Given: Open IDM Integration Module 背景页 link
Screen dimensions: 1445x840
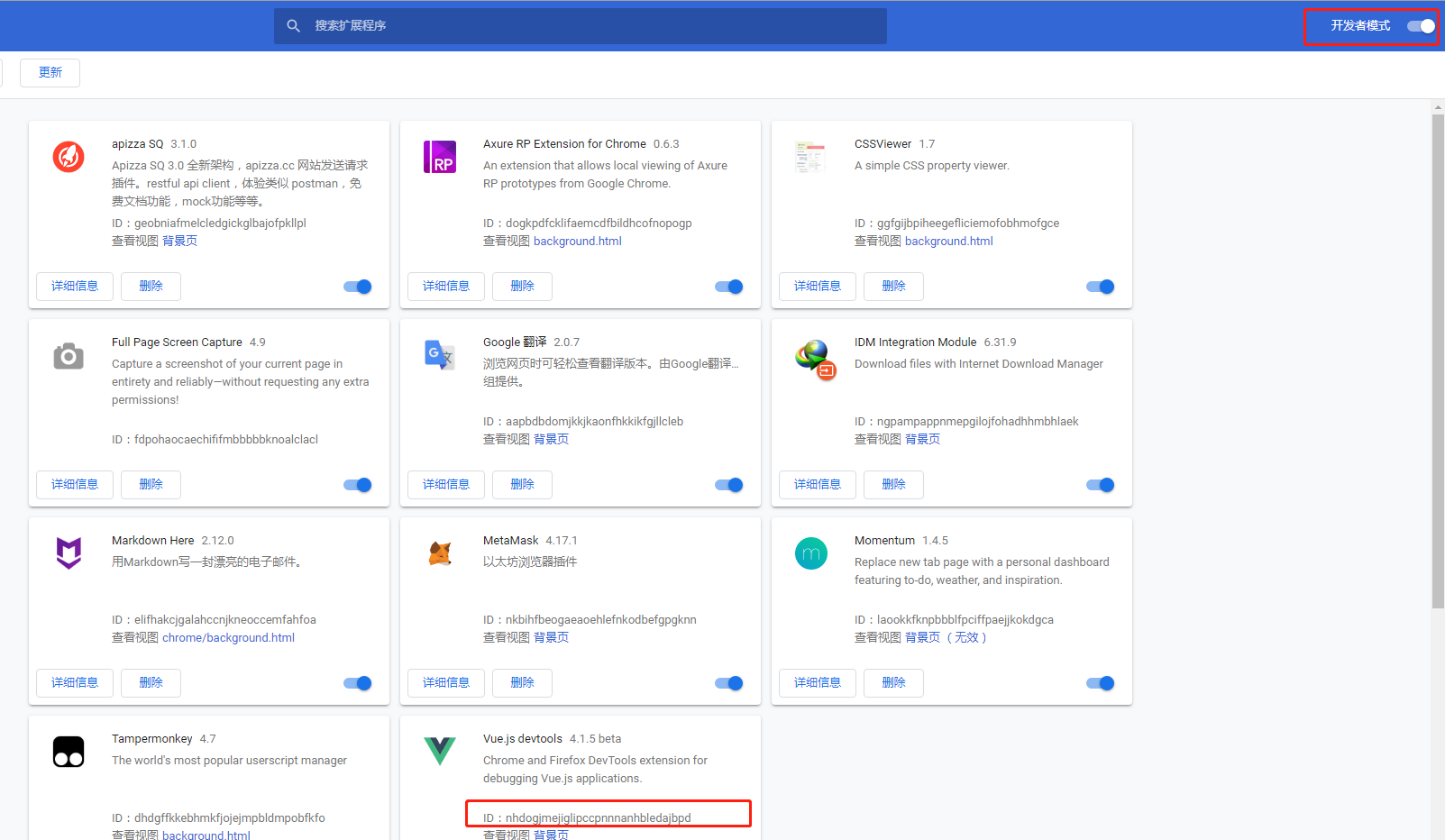Looking at the screenshot, I should pyautogui.click(x=923, y=440).
